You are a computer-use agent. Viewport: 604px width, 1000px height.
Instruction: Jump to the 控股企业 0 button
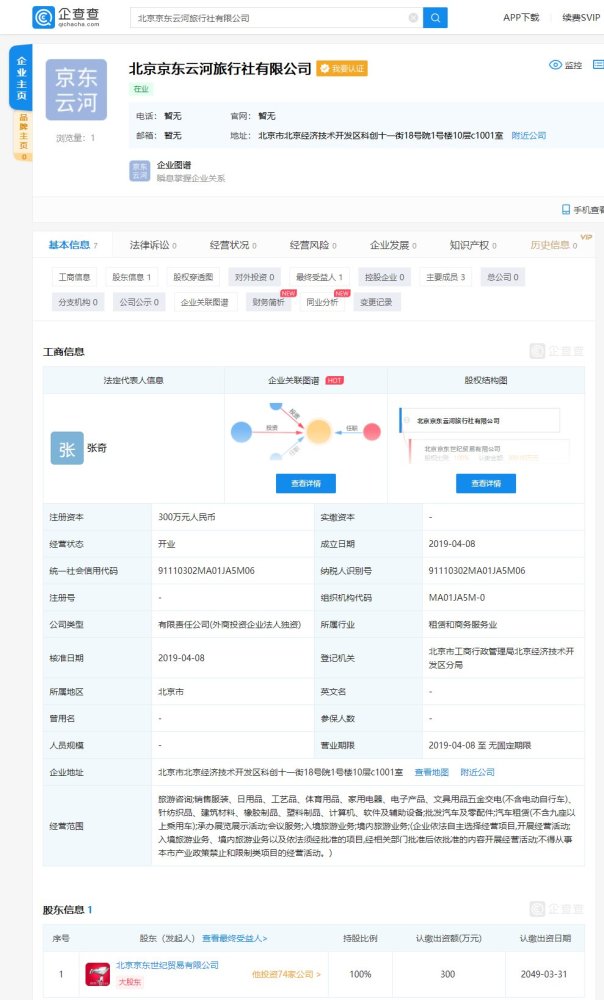pyautogui.click(x=384, y=277)
